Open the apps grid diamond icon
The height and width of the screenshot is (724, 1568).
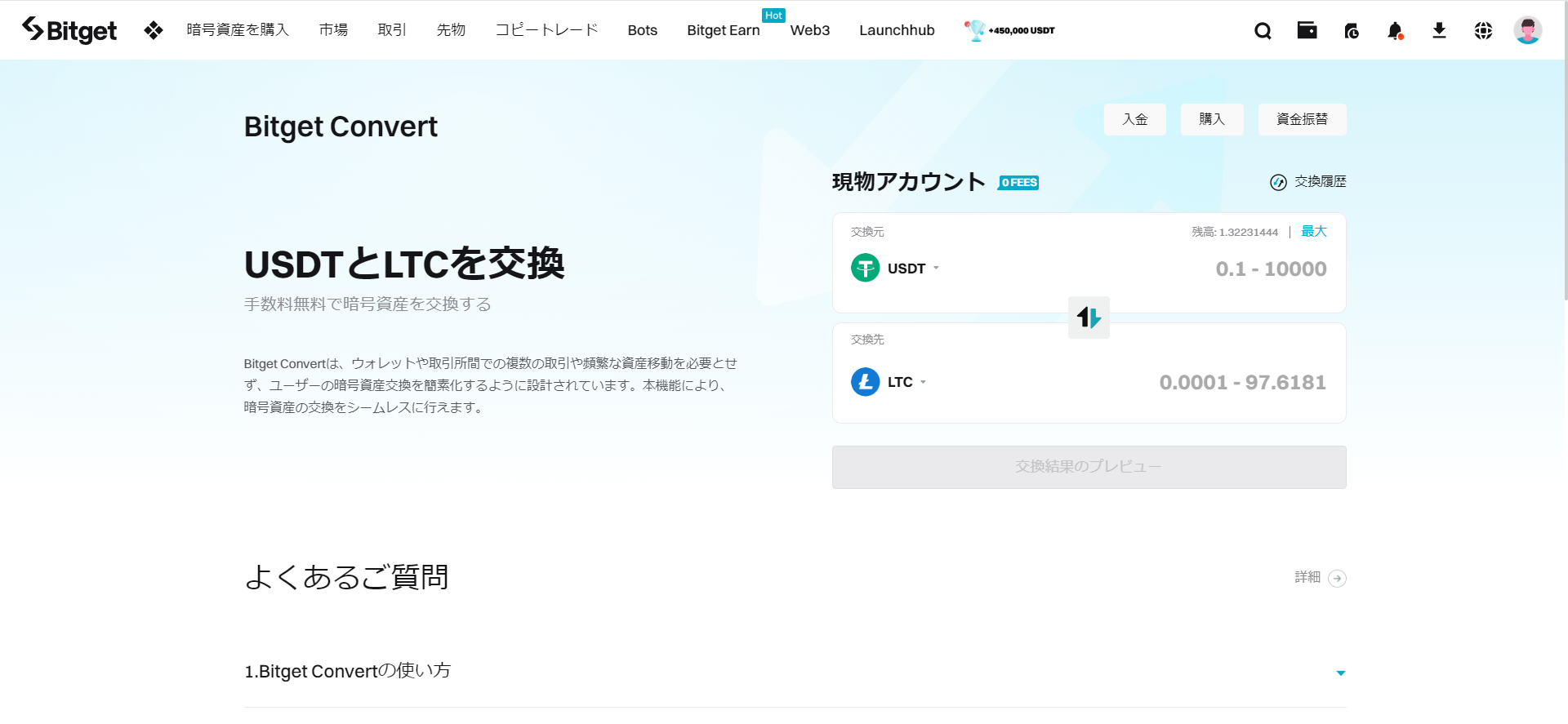[154, 30]
